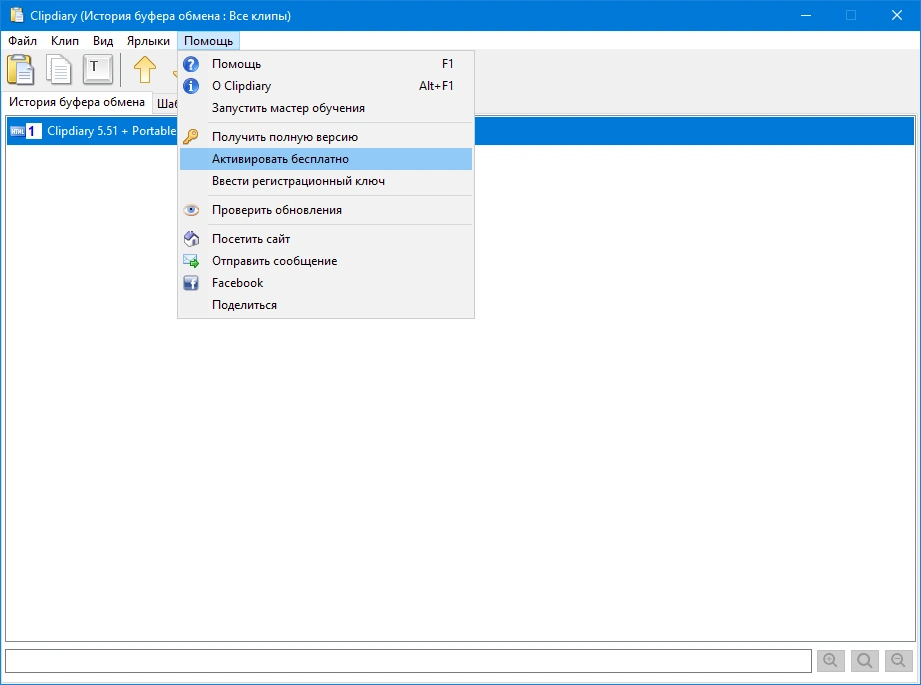Click the copy document toolbar icon
Screen dimensions: 921x685
coord(59,69)
